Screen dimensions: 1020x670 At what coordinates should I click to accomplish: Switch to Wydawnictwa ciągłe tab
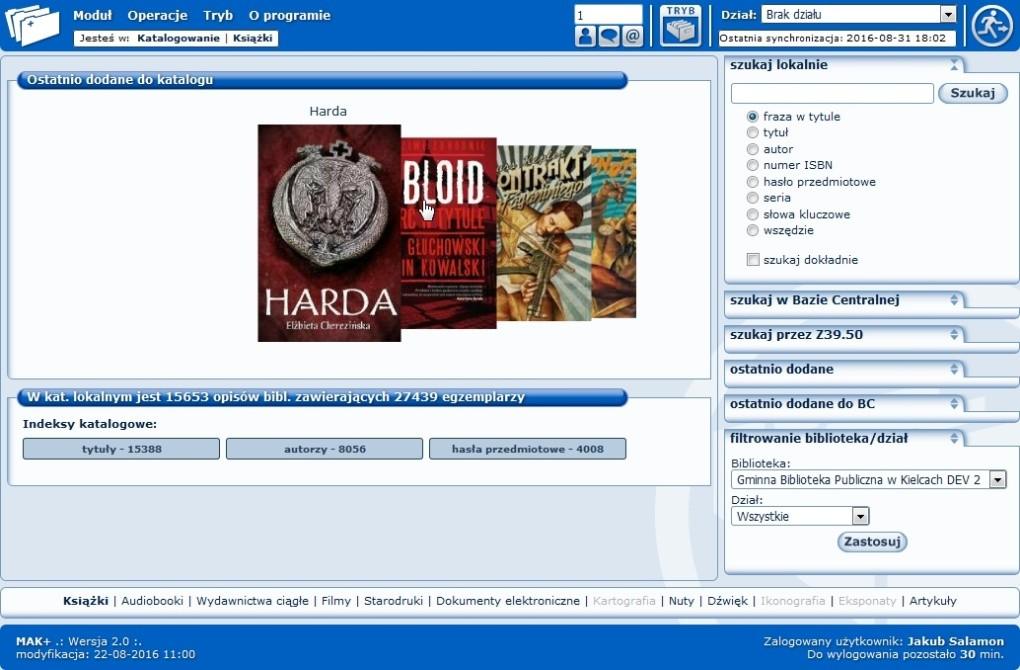tap(252, 601)
